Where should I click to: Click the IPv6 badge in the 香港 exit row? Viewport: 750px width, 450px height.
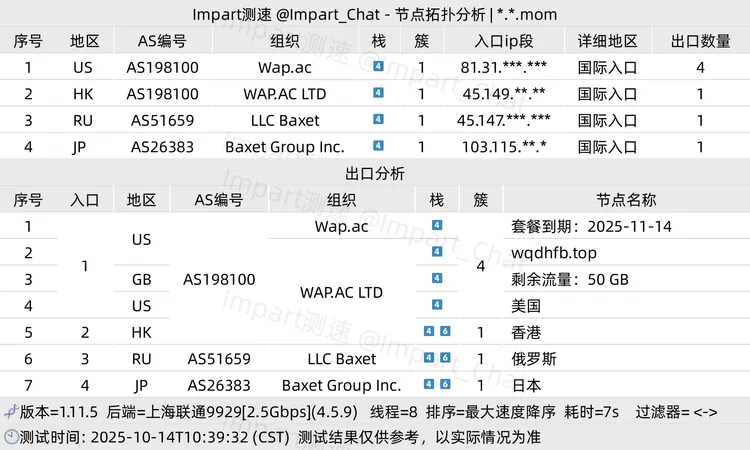point(444,331)
